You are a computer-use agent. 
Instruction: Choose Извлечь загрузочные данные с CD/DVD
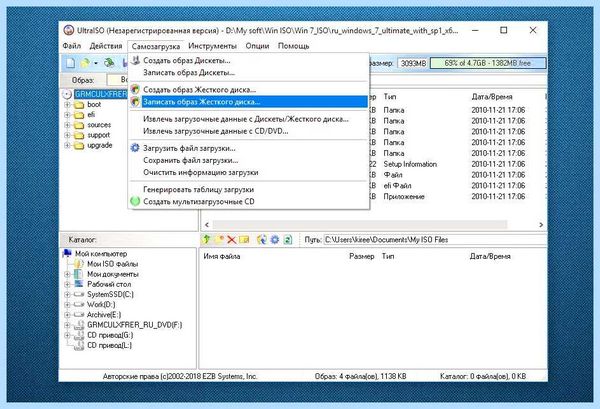point(249,131)
